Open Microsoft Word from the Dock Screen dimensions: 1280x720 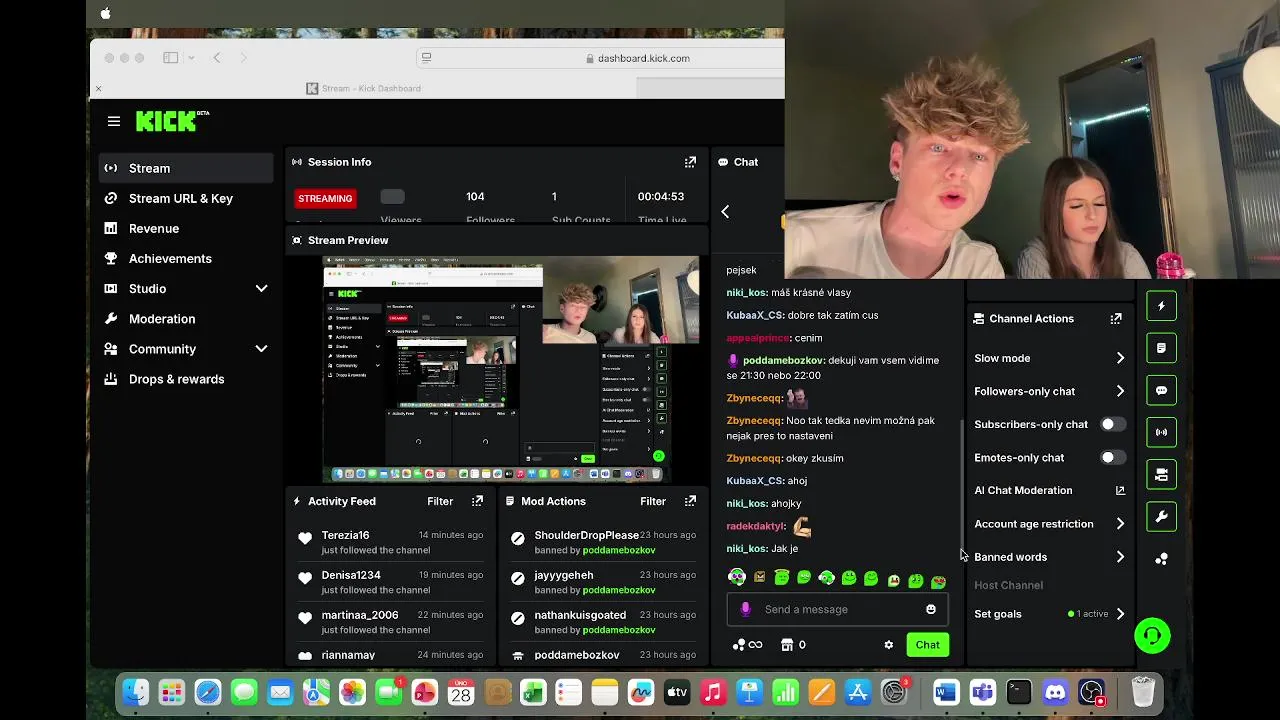coord(946,692)
